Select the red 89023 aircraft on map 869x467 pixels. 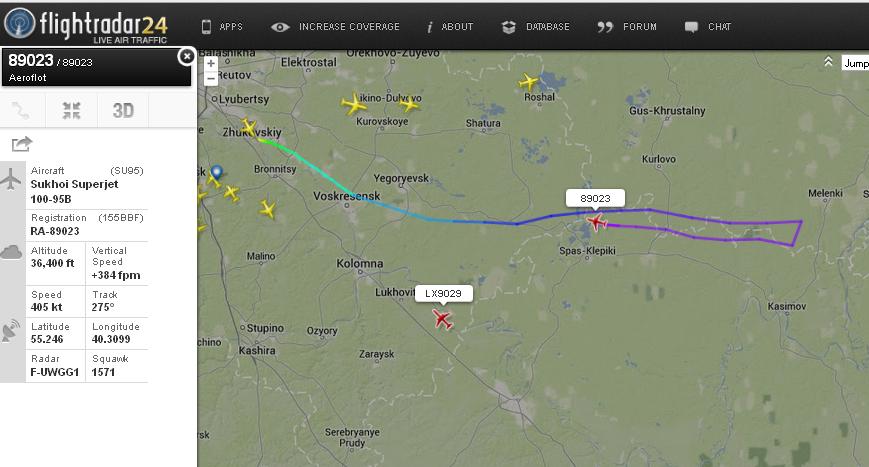[596, 222]
